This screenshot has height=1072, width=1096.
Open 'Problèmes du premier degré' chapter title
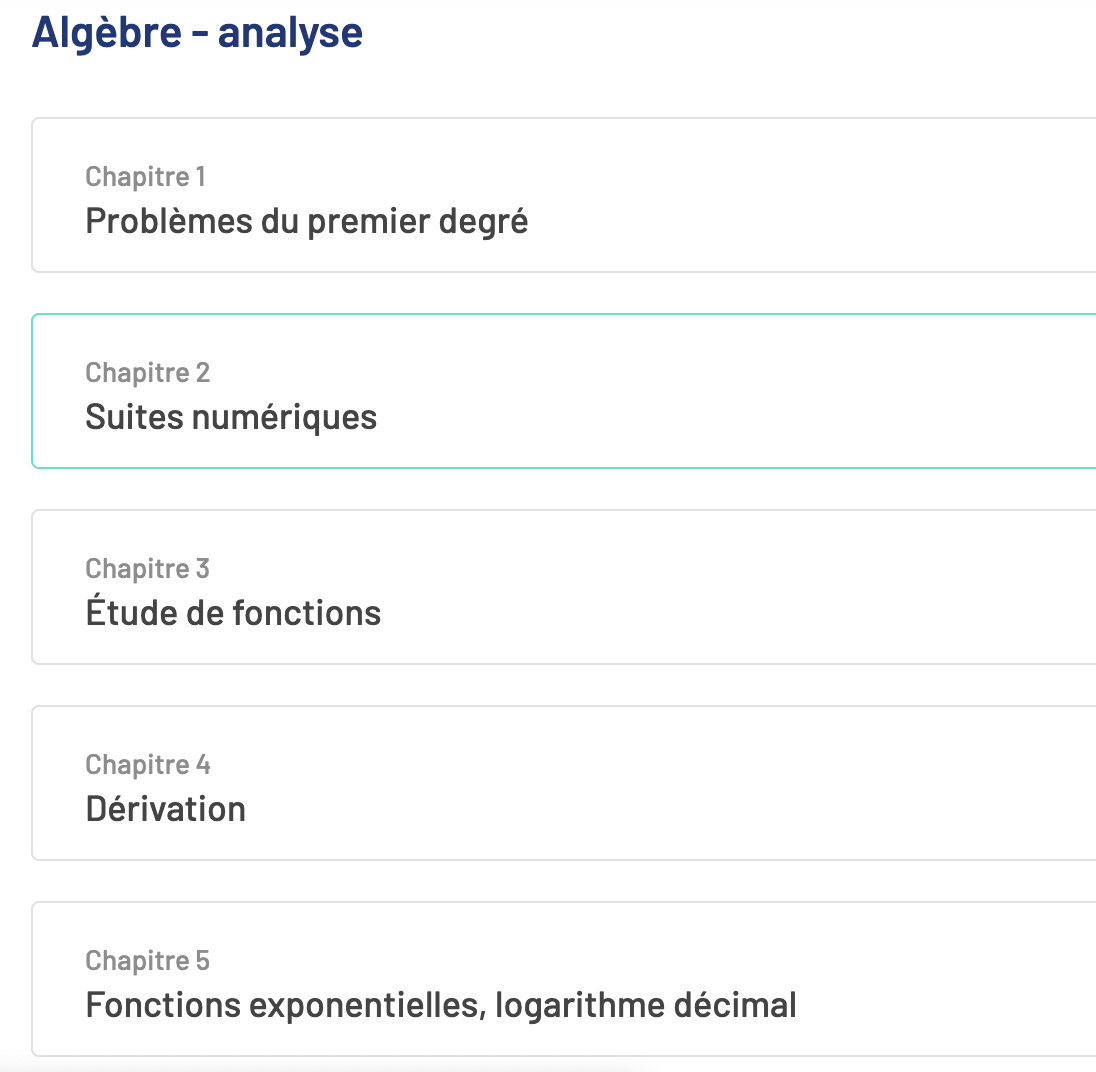(x=306, y=221)
